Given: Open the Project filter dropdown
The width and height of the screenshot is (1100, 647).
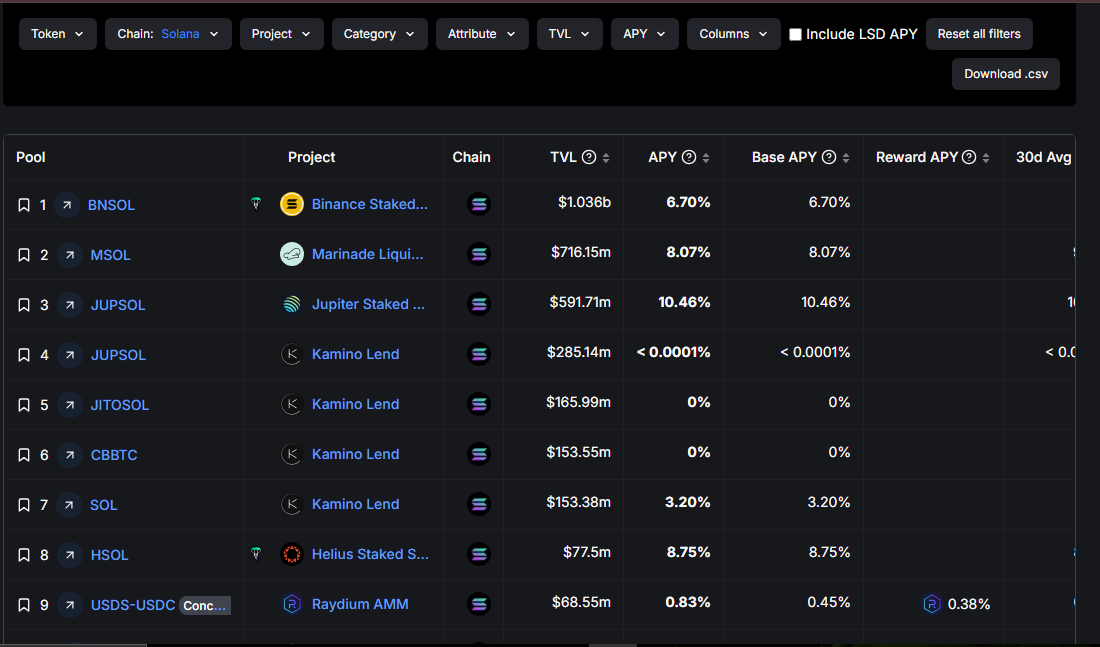Looking at the screenshot, I should tap(281, 34).
